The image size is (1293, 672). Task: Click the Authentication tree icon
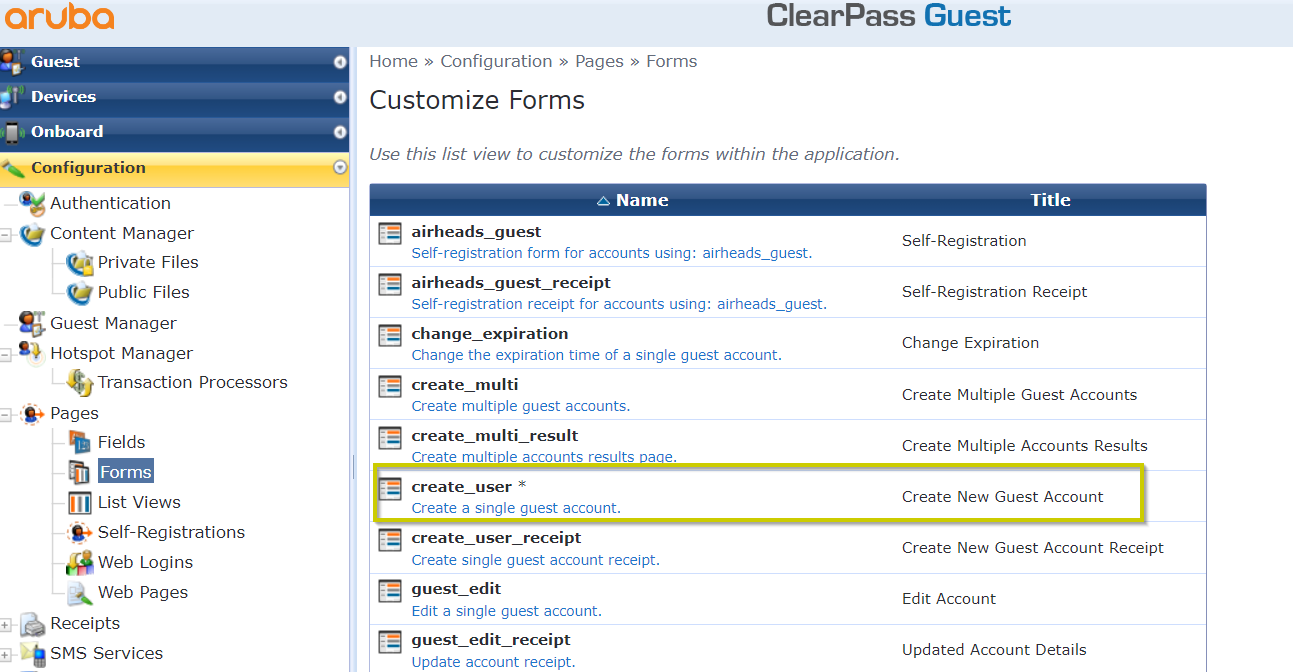click(x=33, y=203)
